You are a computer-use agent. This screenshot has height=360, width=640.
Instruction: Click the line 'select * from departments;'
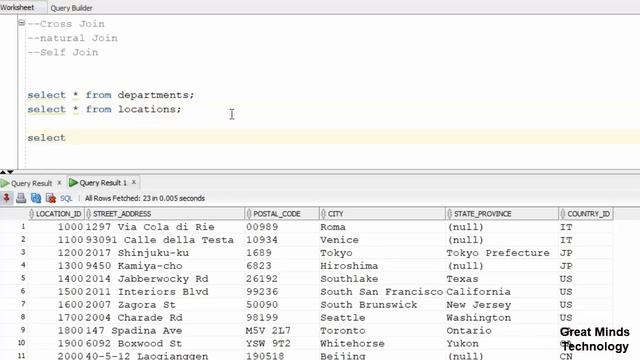coord(111,95)
